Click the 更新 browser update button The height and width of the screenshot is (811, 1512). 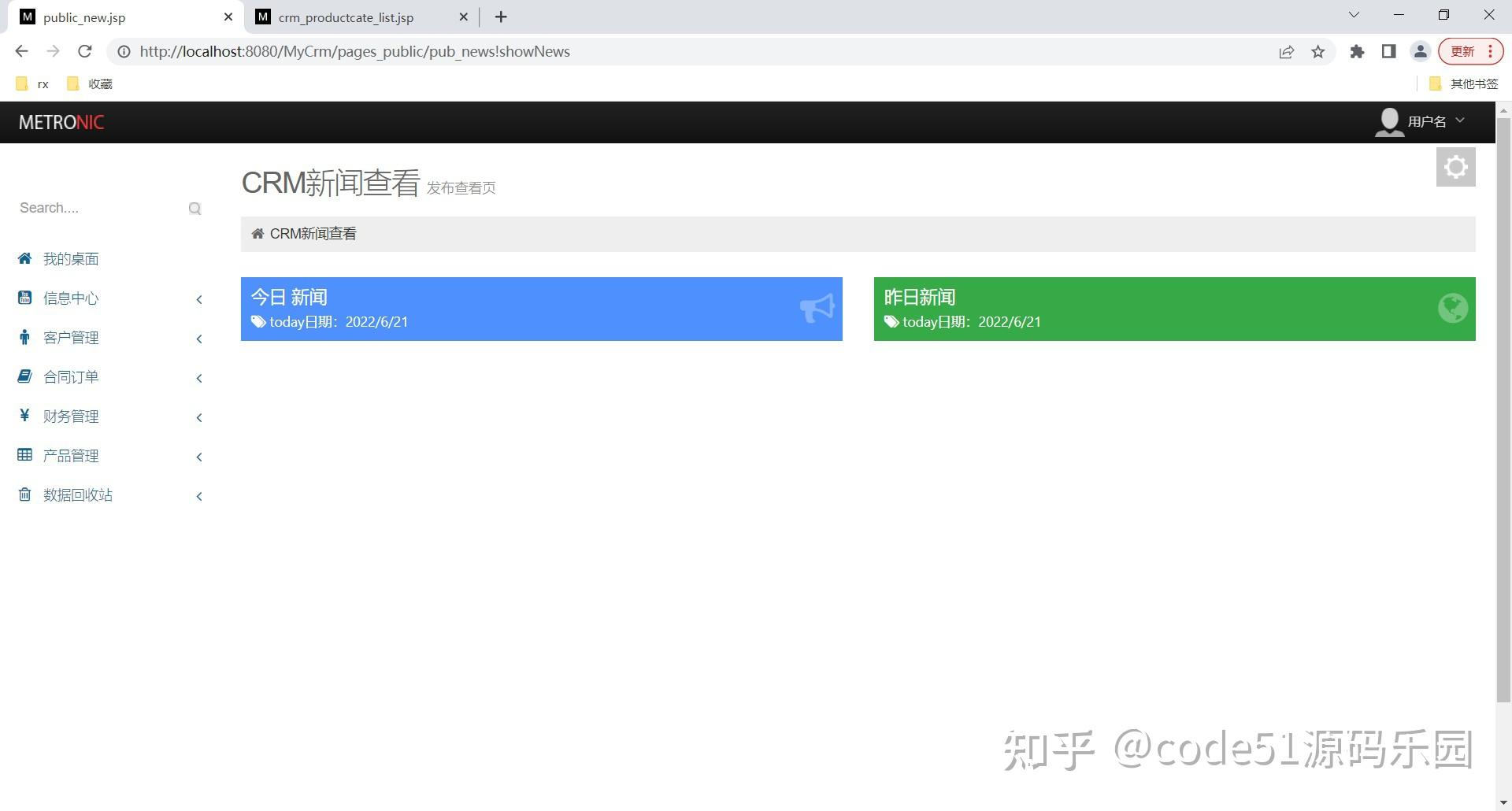click(1463, 50)
